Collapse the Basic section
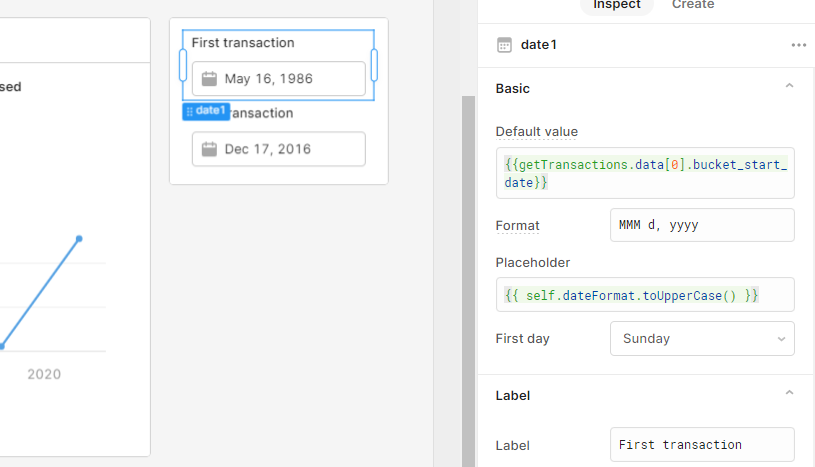The height and width of the screenshot is (467, 815). [789, 88]
